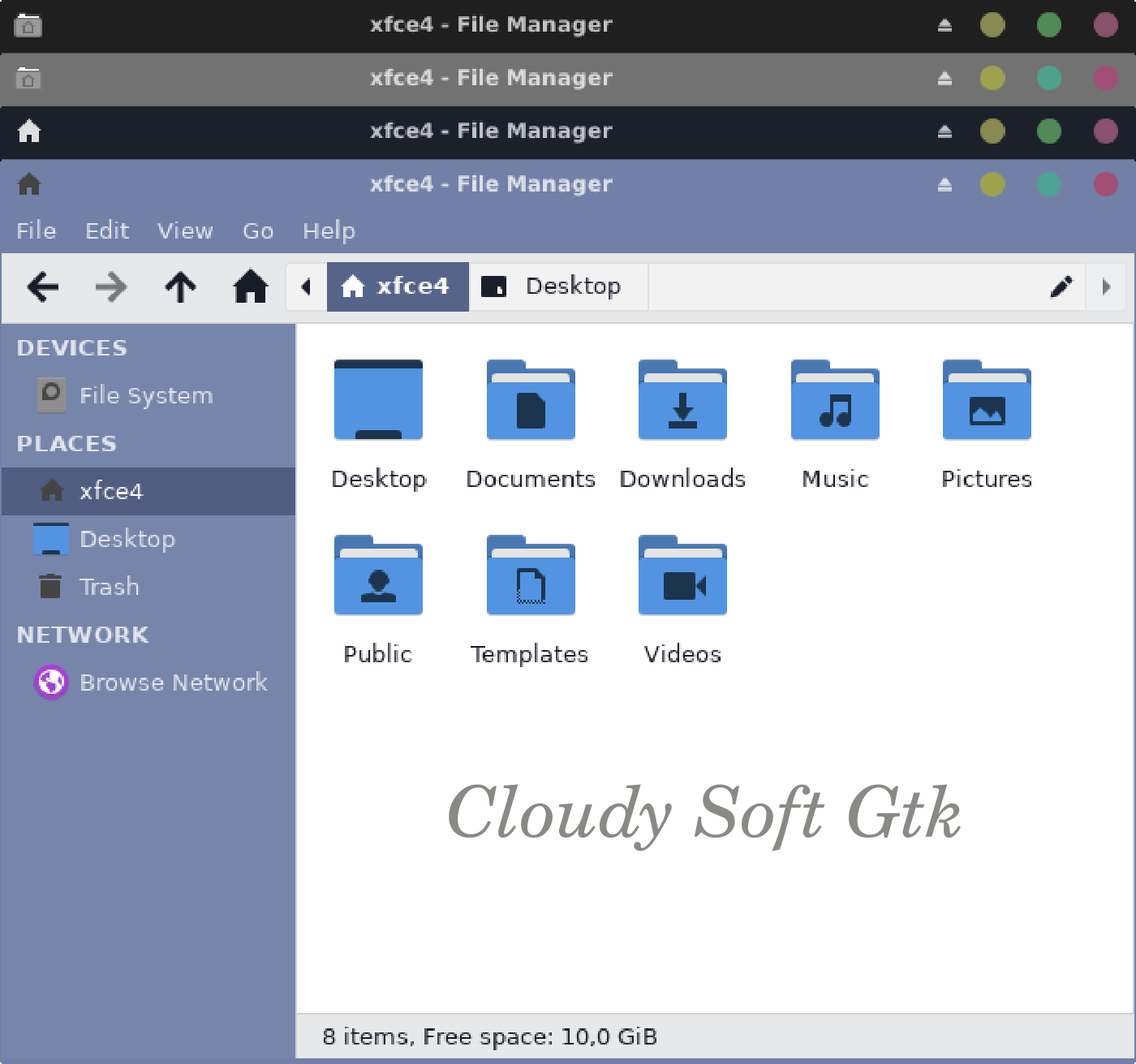Screen dimensions: 1136x1064
Task: Select the xfce4 path bar button
Action: [398, 286]
